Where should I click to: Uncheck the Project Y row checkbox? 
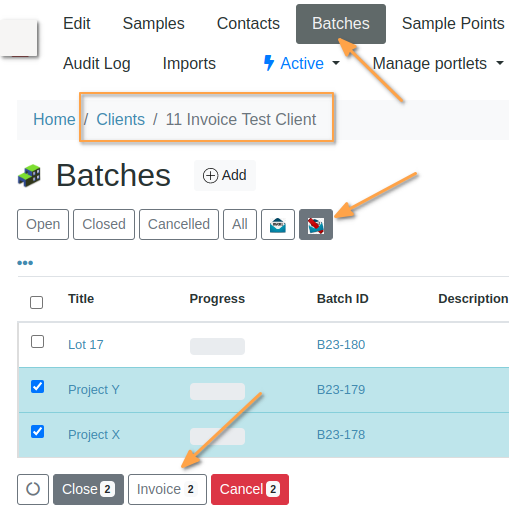click(x=37, y=387)
